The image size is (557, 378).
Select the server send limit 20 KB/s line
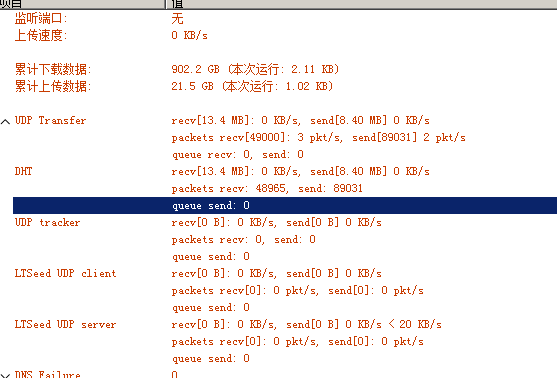[306, 324]
